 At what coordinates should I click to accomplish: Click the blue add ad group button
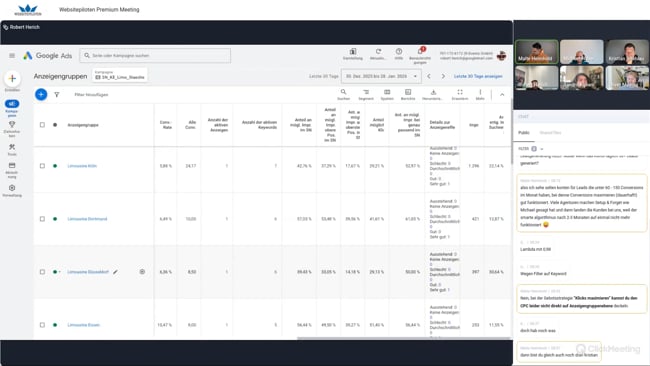point(41,95)
